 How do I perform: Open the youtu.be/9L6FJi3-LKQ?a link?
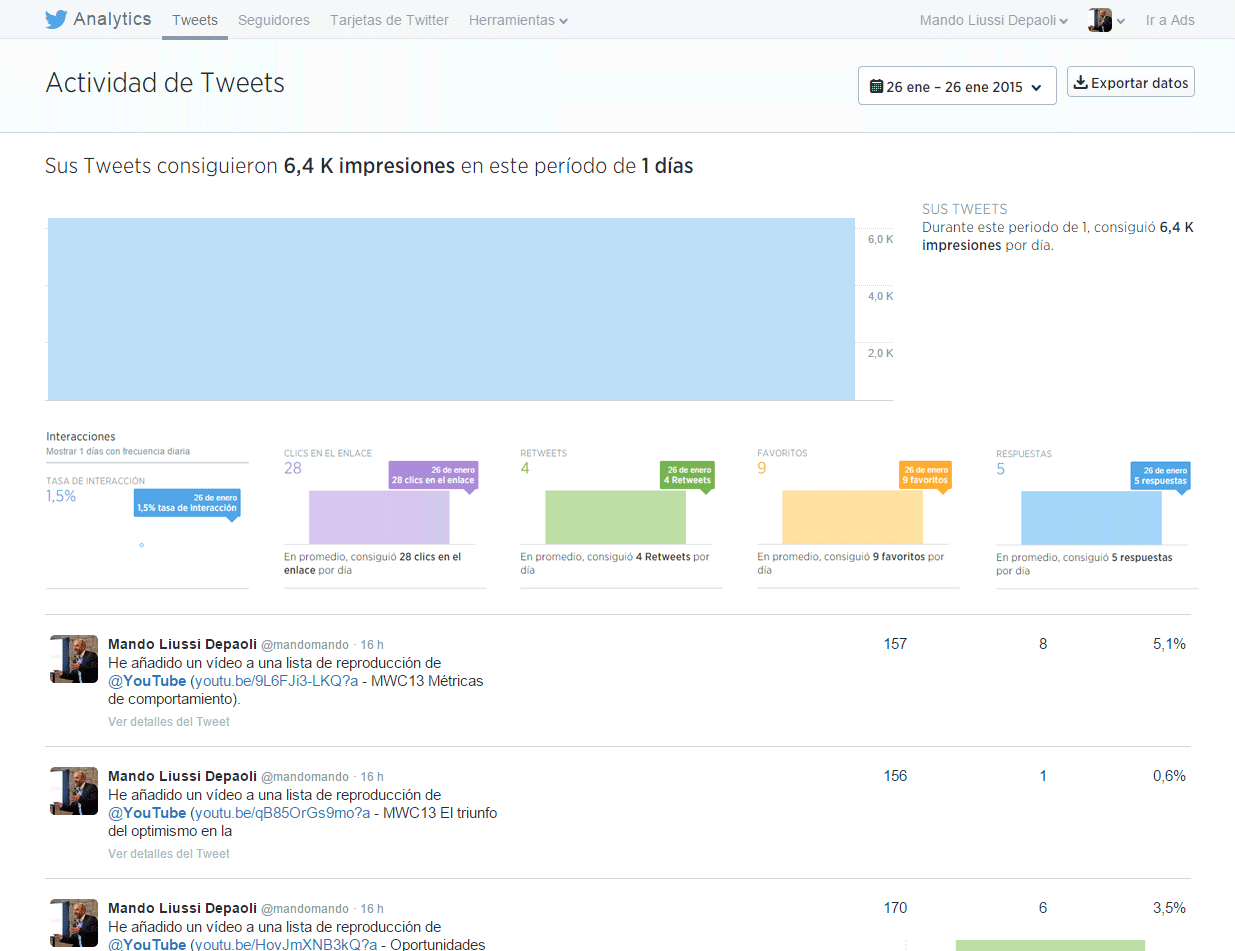[275, 681]
